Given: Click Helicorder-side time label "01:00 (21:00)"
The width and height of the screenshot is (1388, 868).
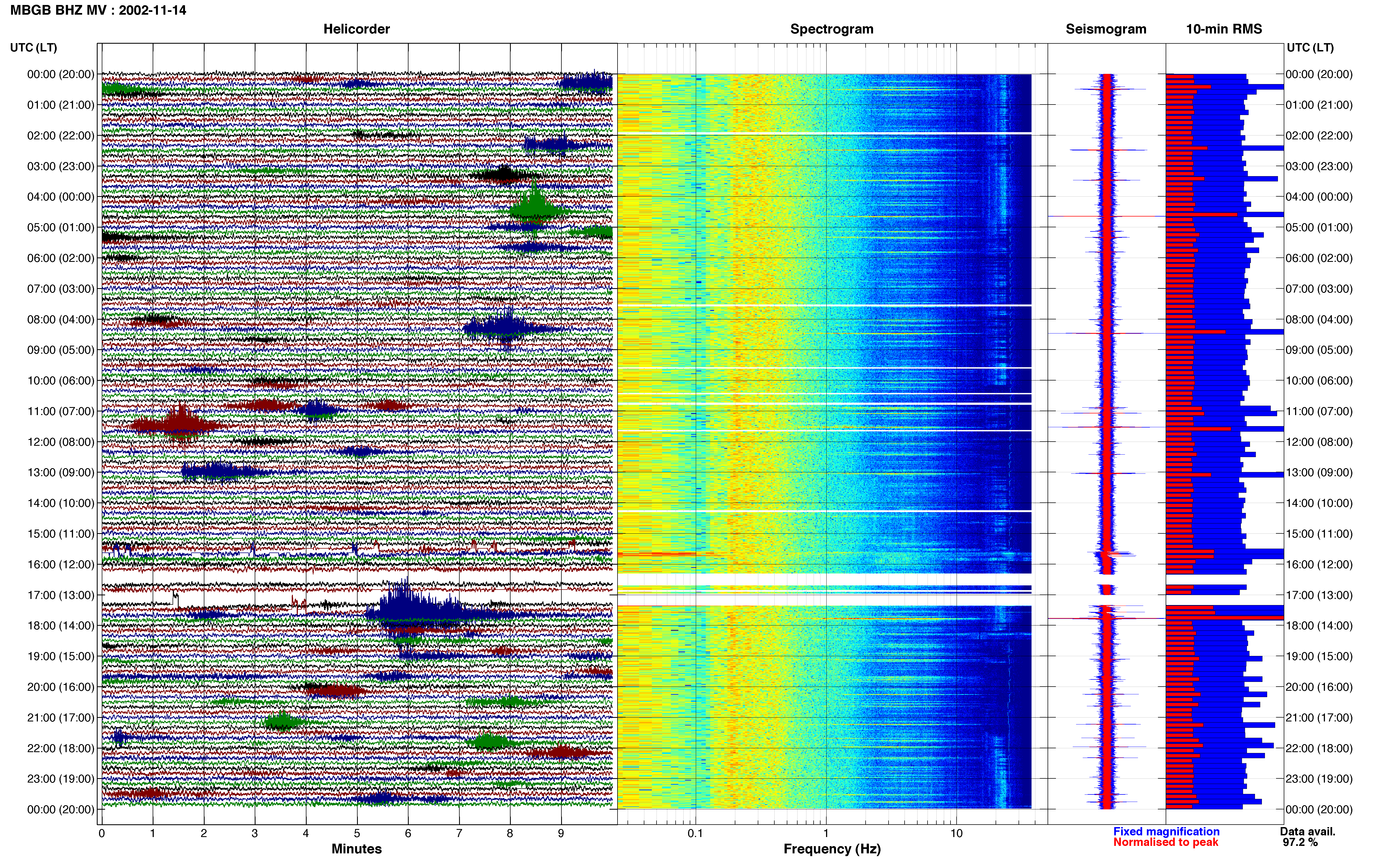Looking at the screenshot, I should point(61,105).
